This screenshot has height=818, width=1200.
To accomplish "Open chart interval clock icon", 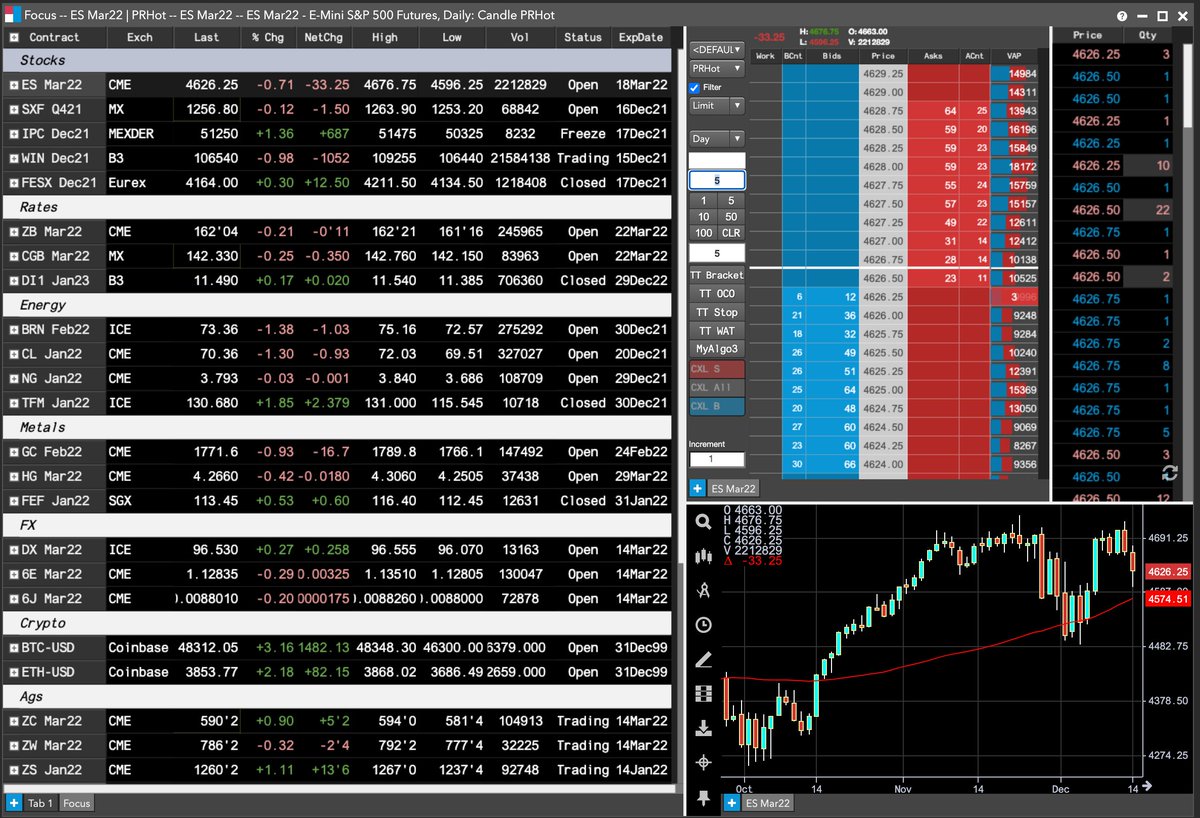I will 703,625.
